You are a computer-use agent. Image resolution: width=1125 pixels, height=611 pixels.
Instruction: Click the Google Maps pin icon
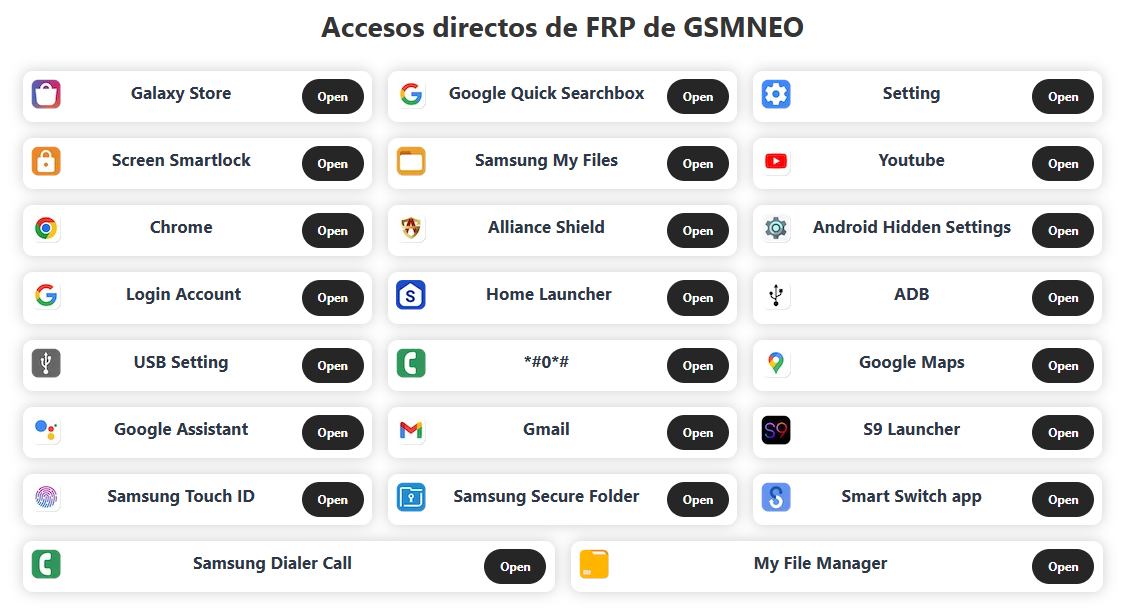pyautogui.click(x=776, y=363)
